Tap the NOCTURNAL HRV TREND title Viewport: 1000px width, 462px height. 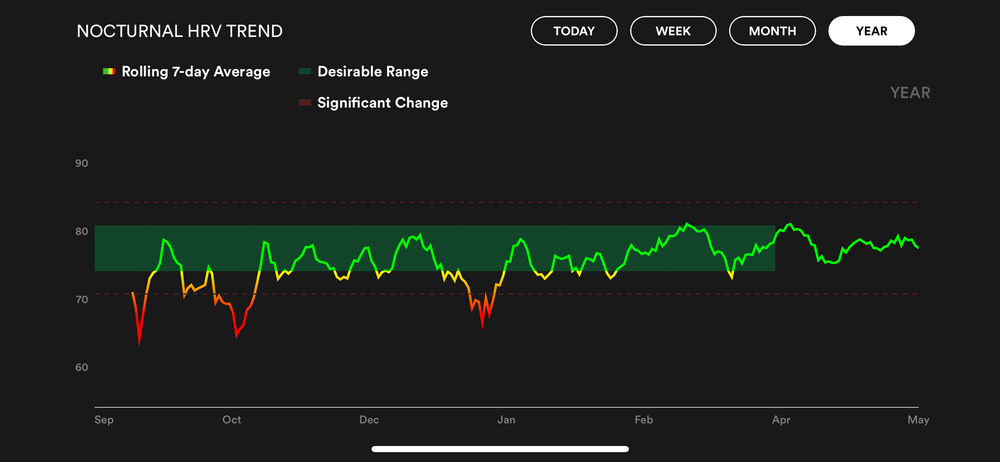(x=179, y=31)
